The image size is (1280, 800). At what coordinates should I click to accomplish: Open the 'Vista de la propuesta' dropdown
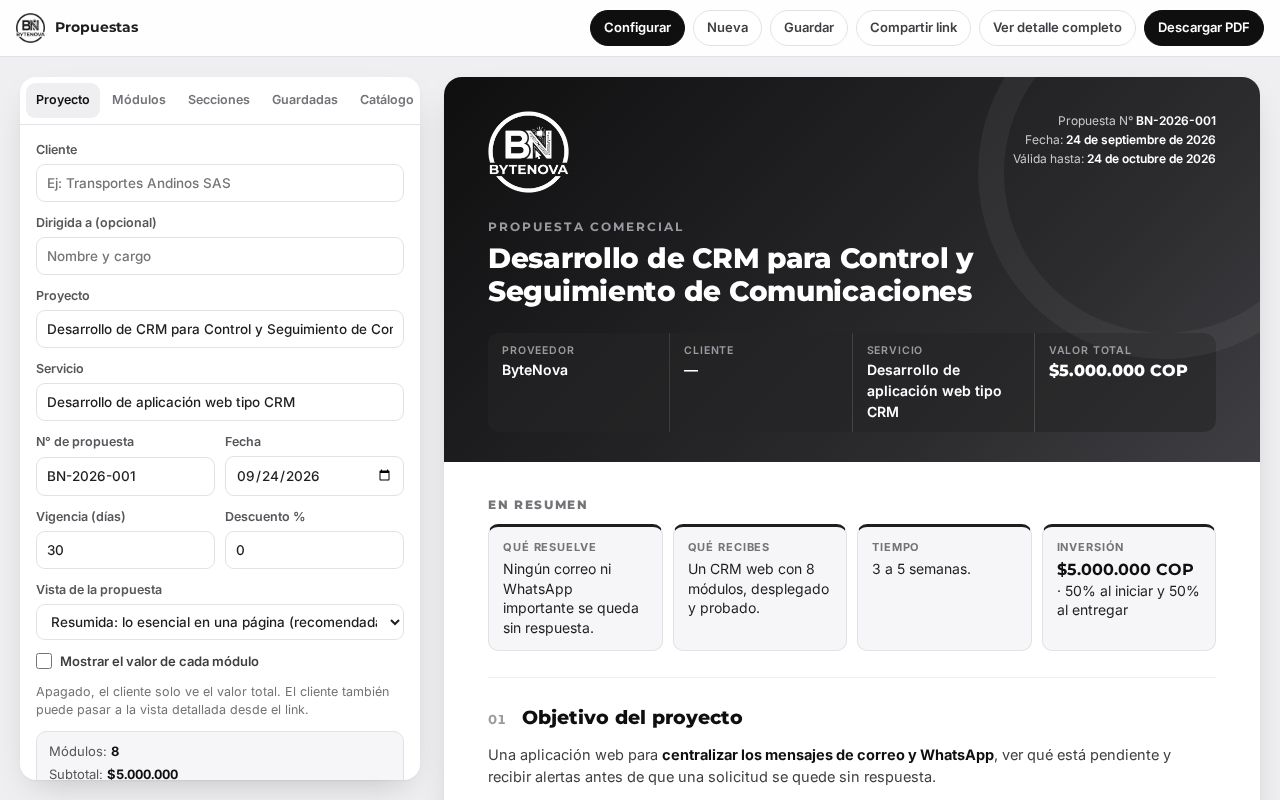220,622
